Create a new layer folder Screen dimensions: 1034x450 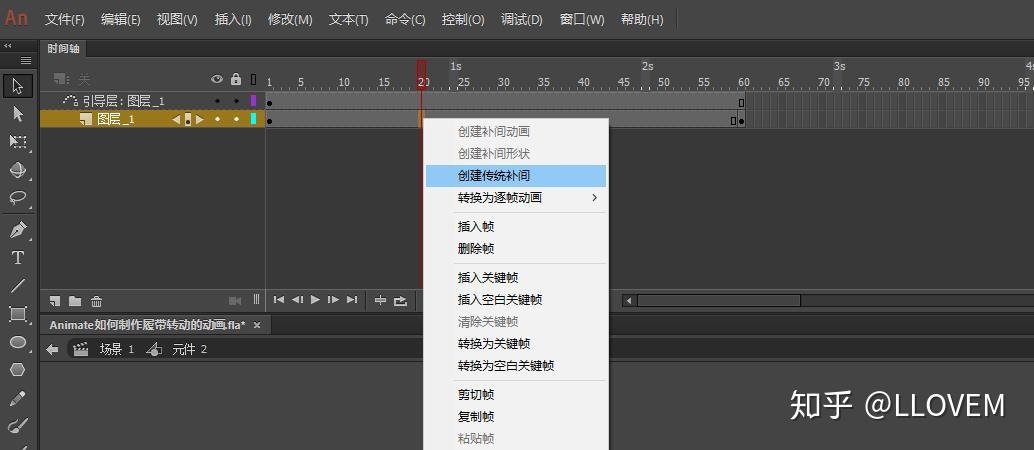[x=75, y=301]
